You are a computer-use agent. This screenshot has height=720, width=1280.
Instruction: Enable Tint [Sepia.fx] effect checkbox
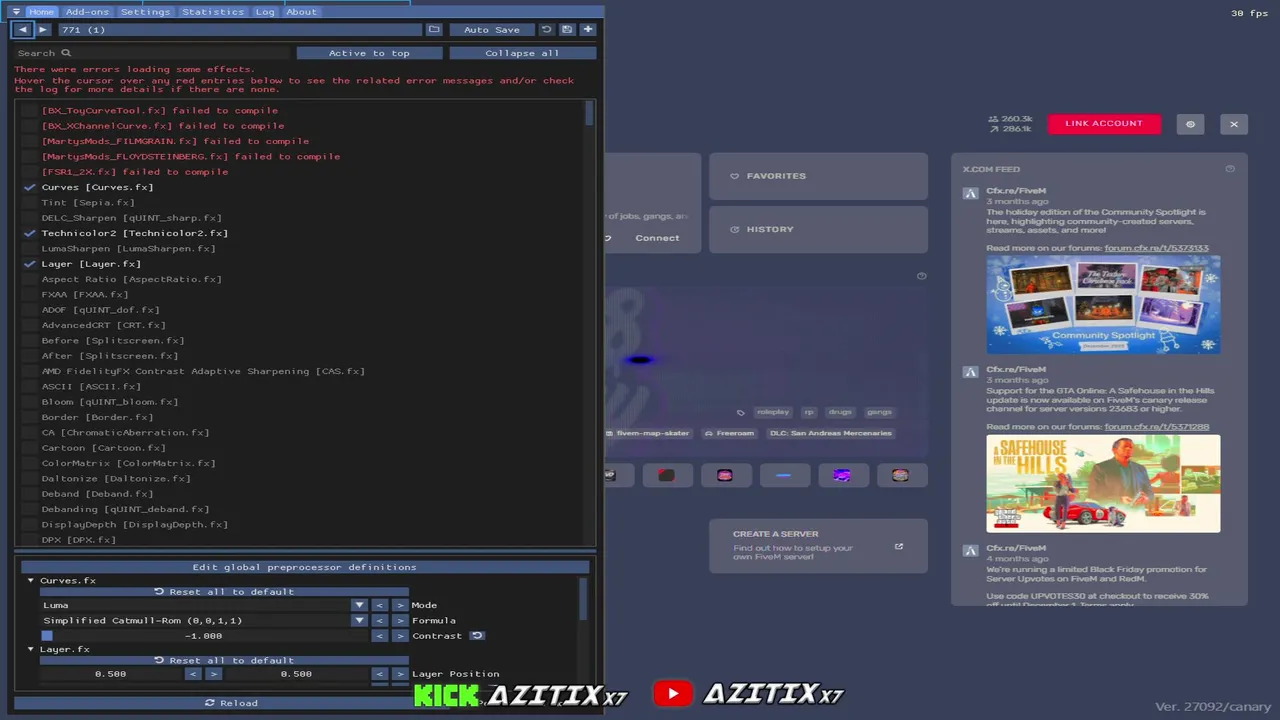coord(30,203)
